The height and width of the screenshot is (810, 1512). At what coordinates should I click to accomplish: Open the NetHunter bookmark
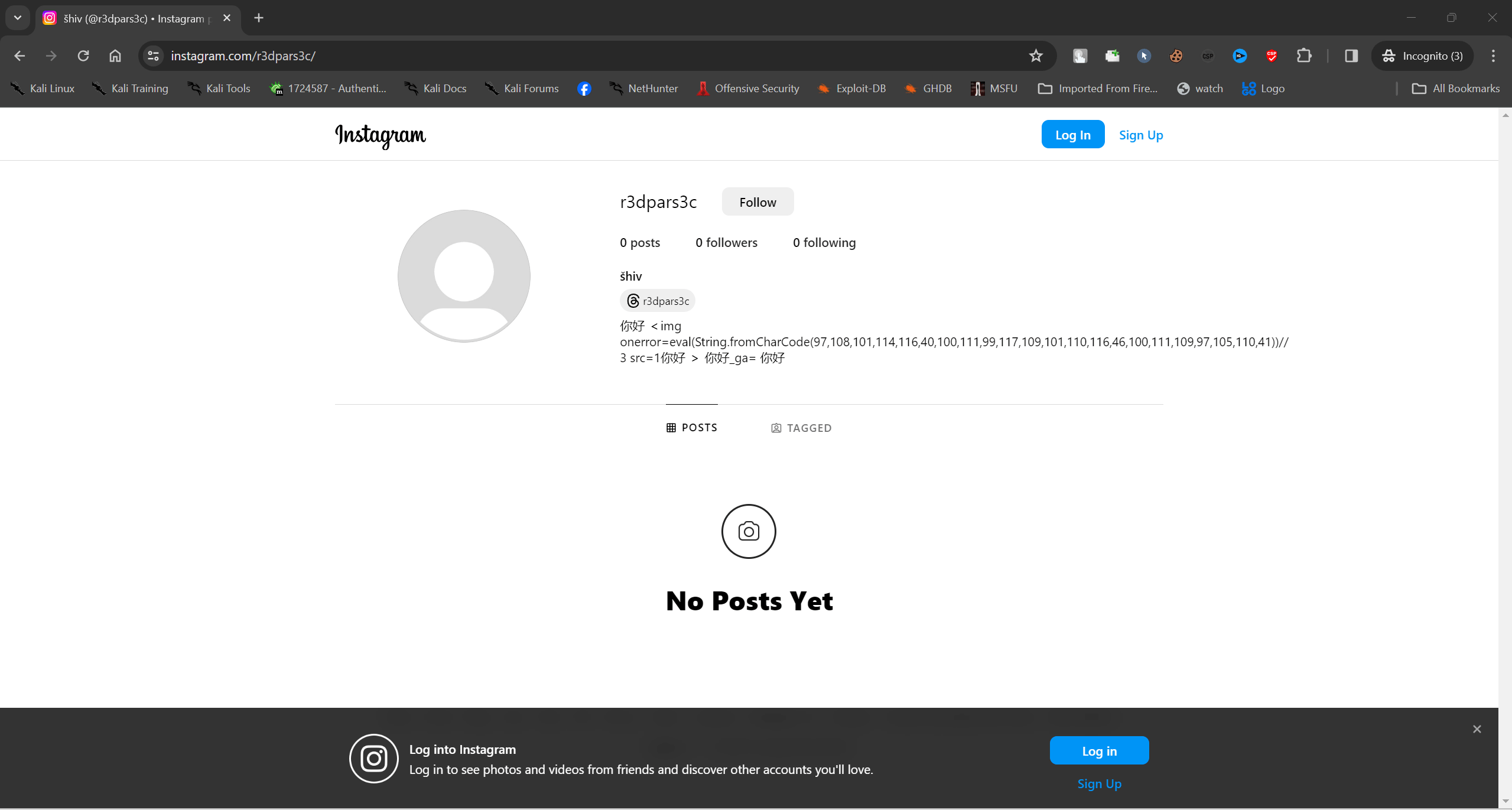[x=643, y=89]
